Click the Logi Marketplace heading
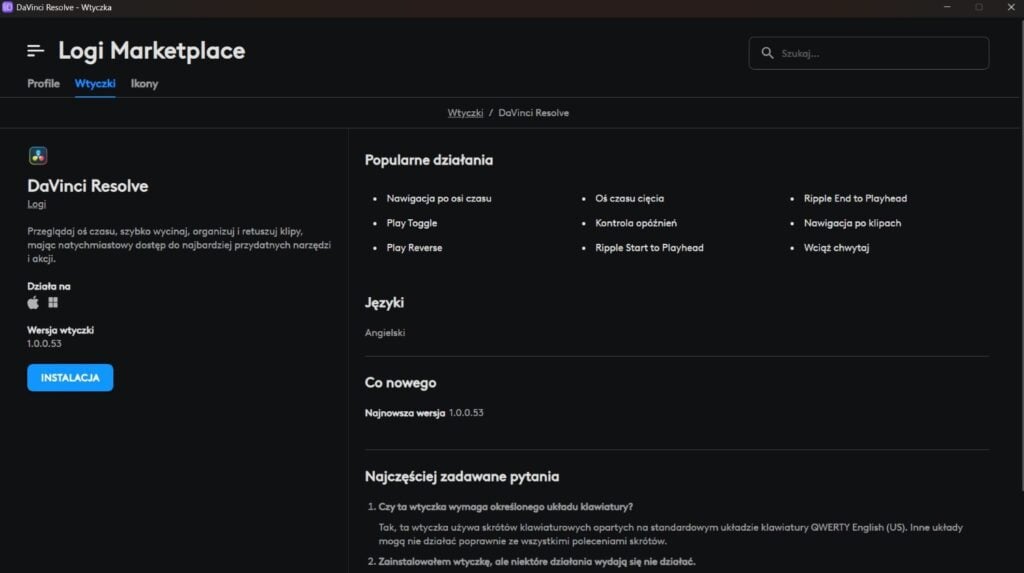 tap(151, 51)
